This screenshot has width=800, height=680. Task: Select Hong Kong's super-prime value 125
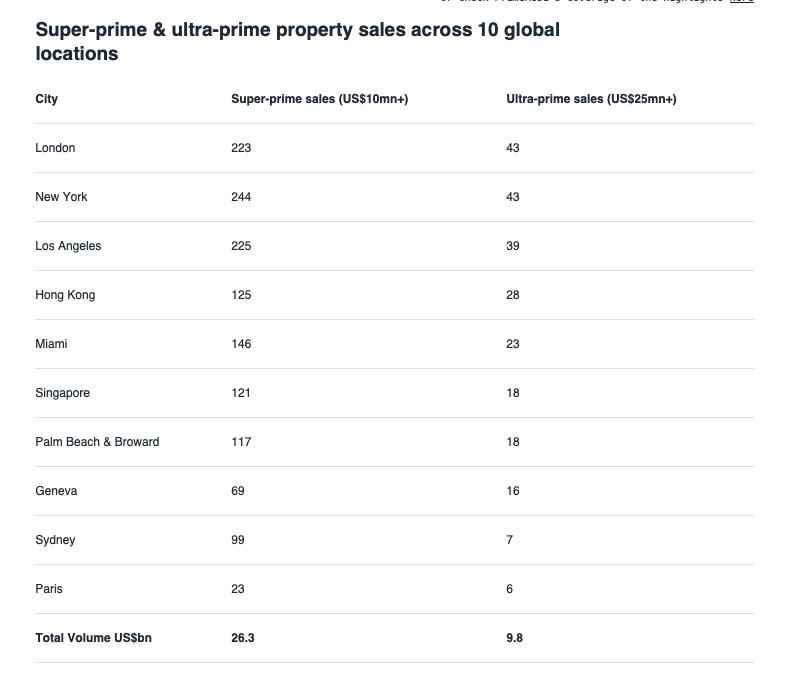pos(241,295)
